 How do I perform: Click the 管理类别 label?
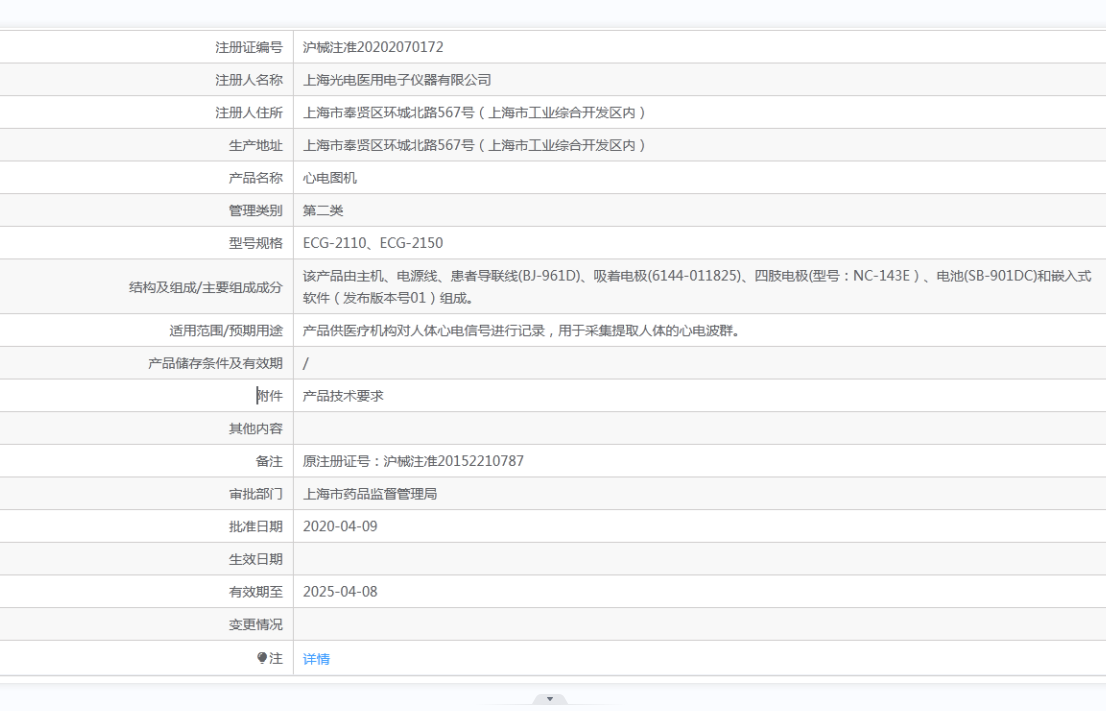255,210
